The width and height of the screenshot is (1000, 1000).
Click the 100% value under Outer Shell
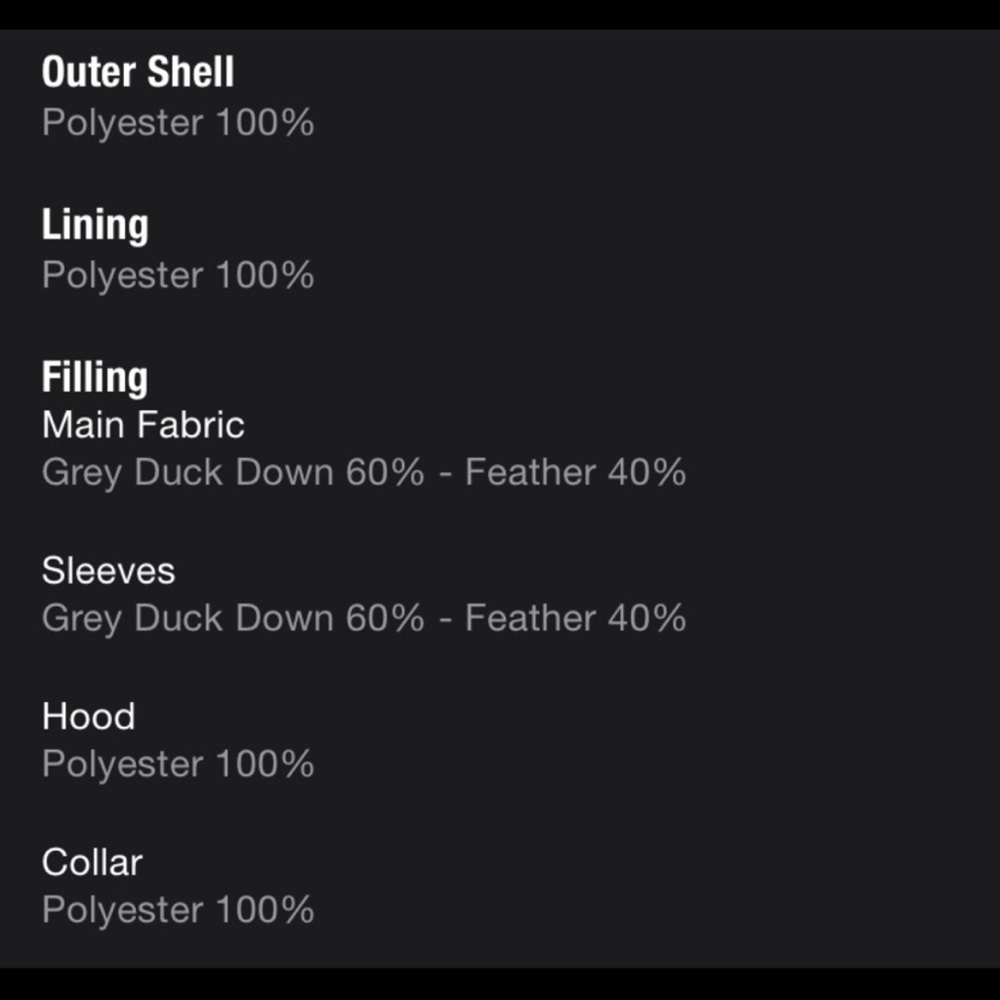pos(265,122)
